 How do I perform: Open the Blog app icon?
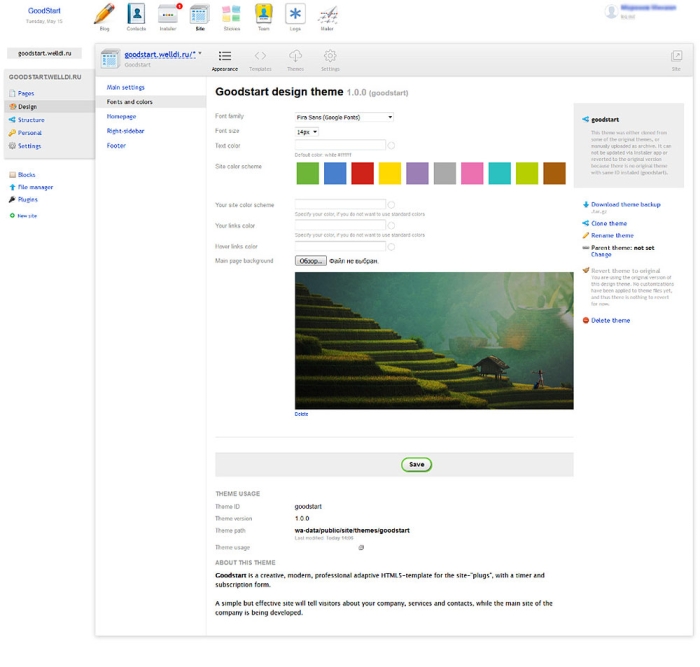pos(104,15)
